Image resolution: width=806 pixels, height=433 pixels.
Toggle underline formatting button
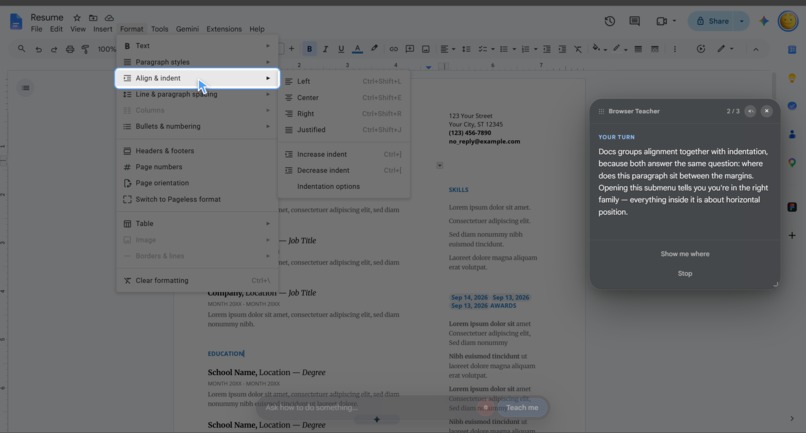click(341, 49)
